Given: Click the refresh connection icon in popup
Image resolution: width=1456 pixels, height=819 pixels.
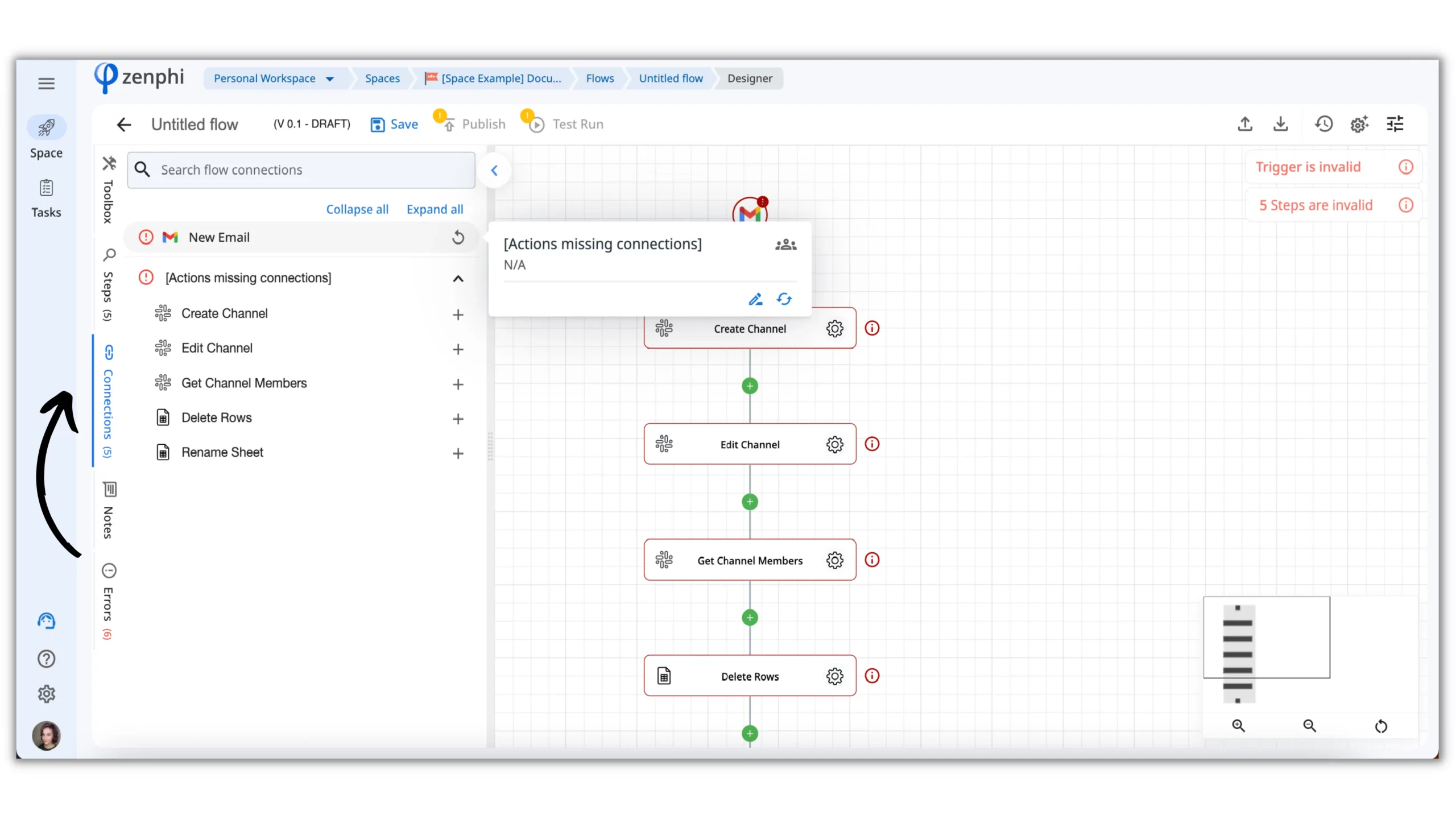Looking at the screenshot, I should click(784, 299).
